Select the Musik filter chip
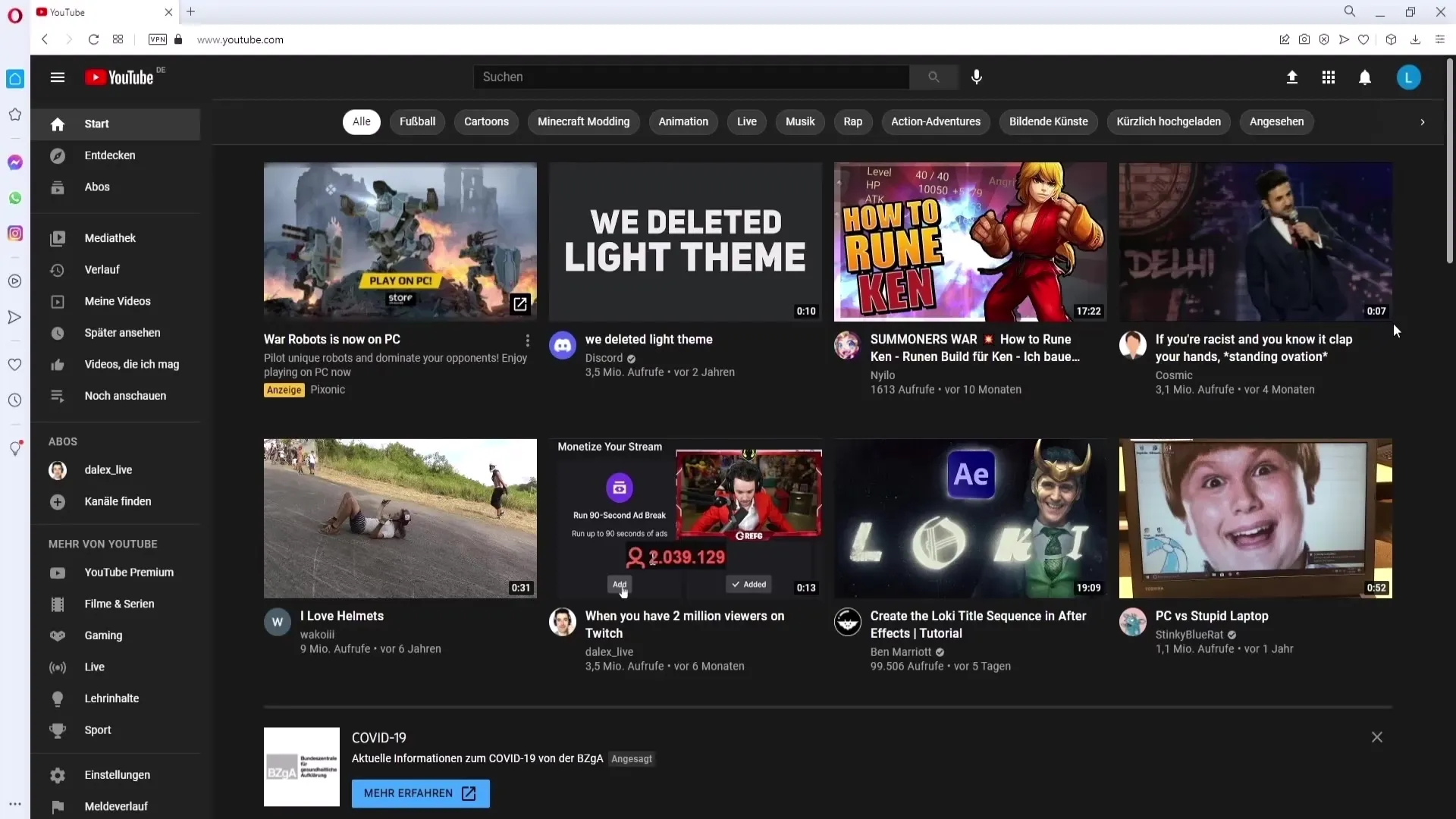 click(x=800, y=121)
